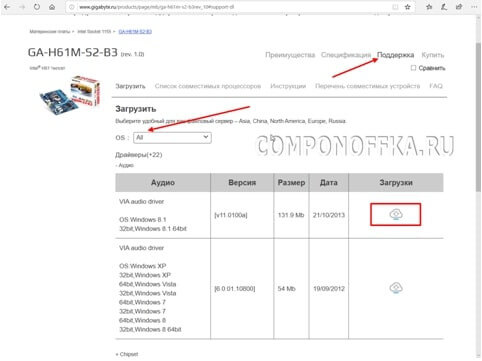Open reading view icon in address bar
482x361 pixels.
395,7
